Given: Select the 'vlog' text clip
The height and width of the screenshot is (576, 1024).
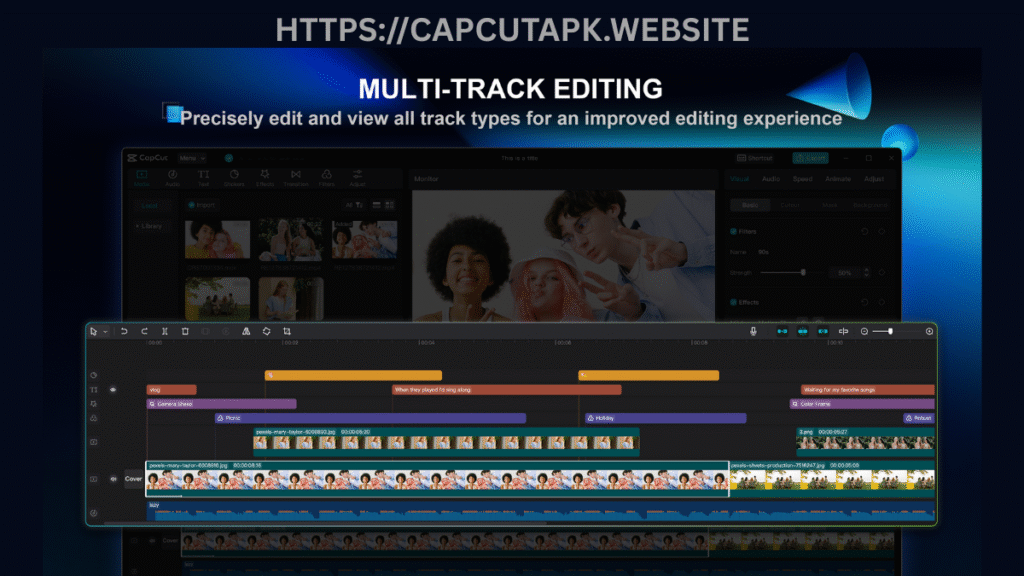Looking at the screenshot, I should point(172,390).
